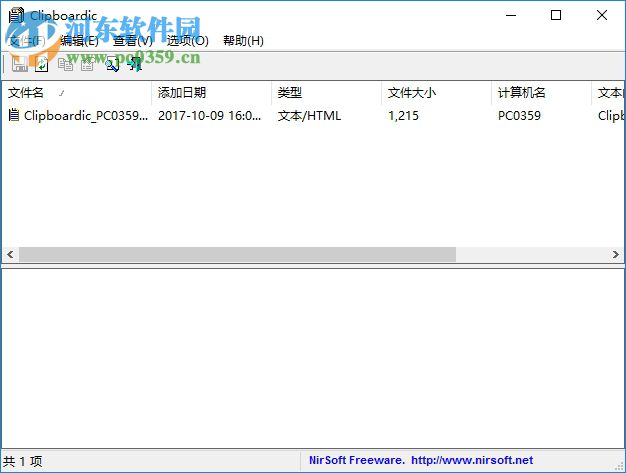Sort by the 文件大小 column header
This screenshot has width=626, height=473.
tap(436, 93)
